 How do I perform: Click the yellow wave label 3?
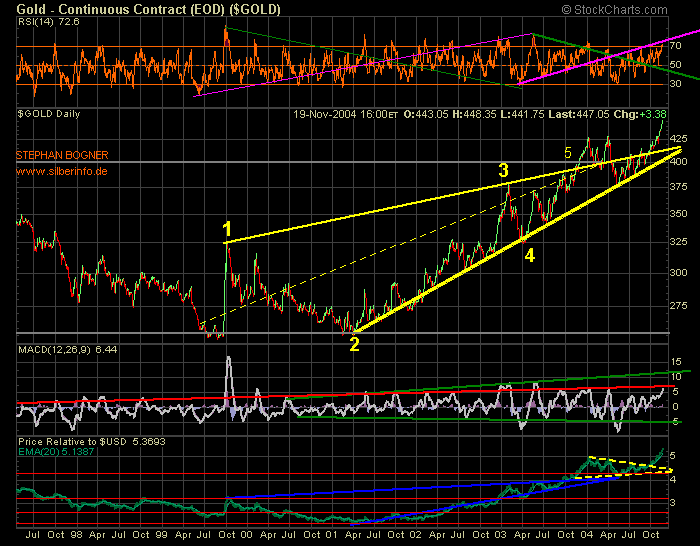[x=504, y=171]
